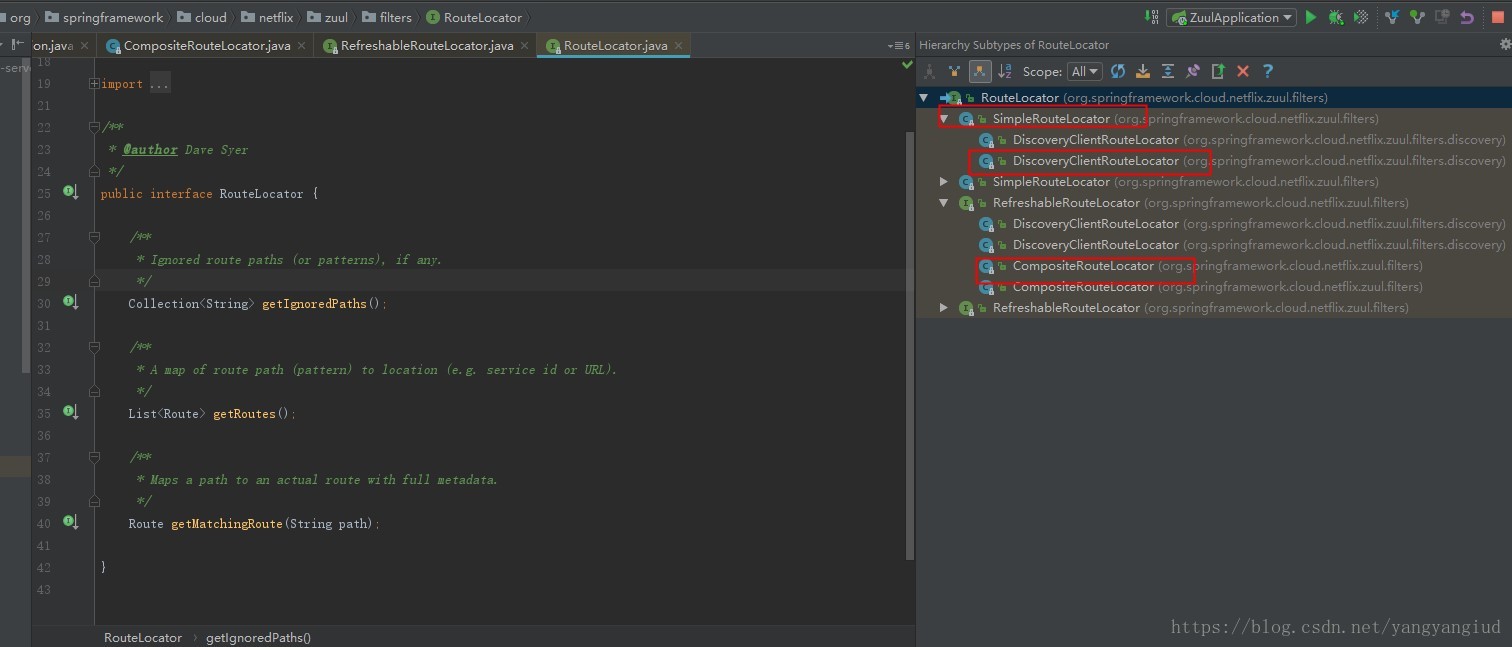Select first CompositeRouteLocator hierarchy row

[x=1214, y=266]
